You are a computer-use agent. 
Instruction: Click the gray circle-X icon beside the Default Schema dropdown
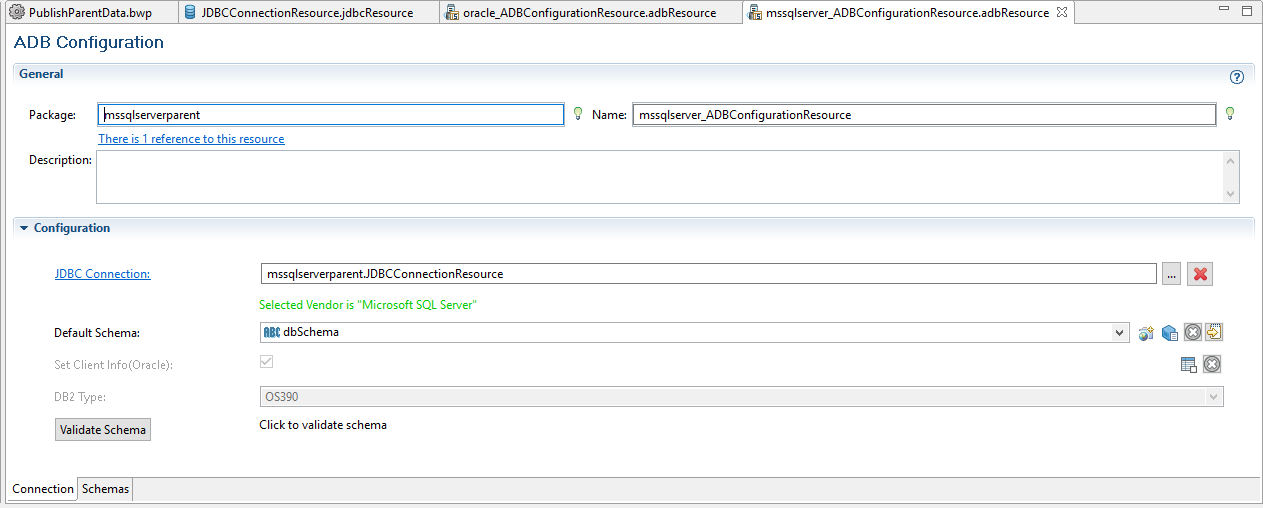coord(1192,333)
